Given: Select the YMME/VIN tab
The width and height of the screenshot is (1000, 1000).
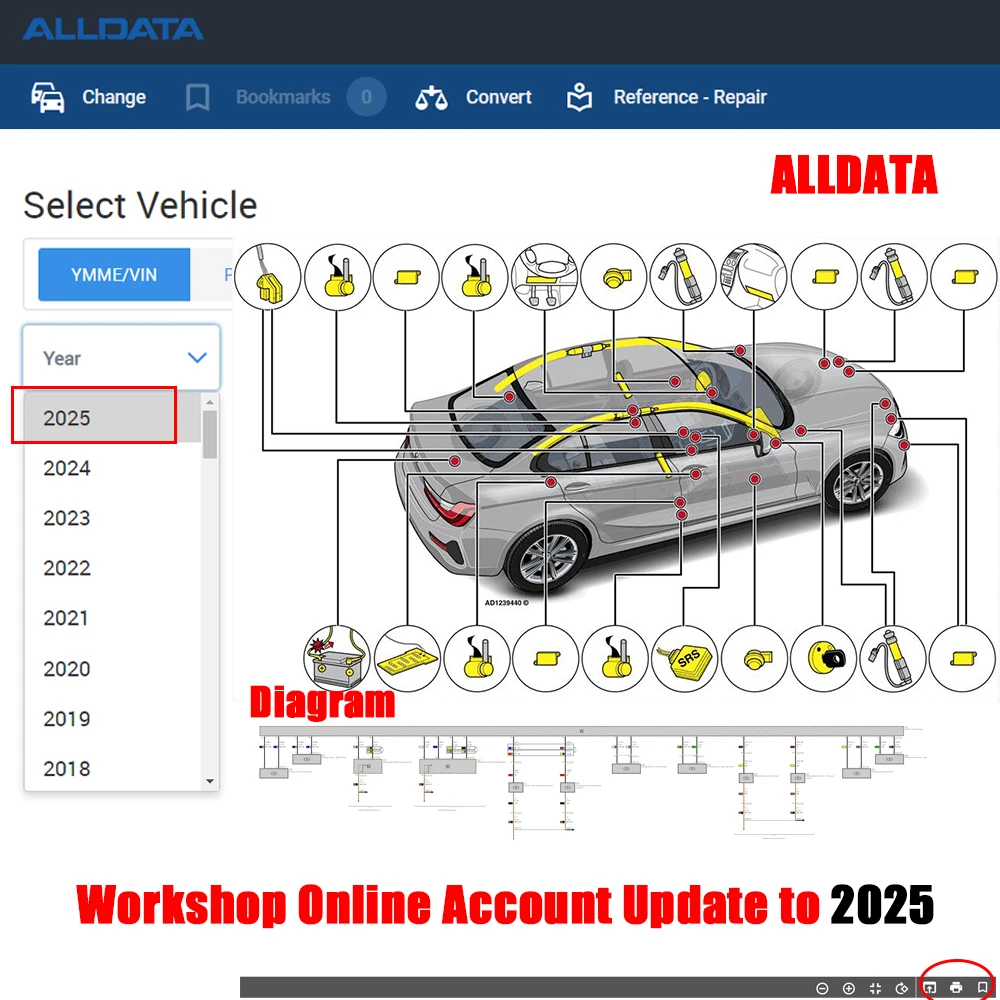Looking at the screenshot, I should [114, 275].
